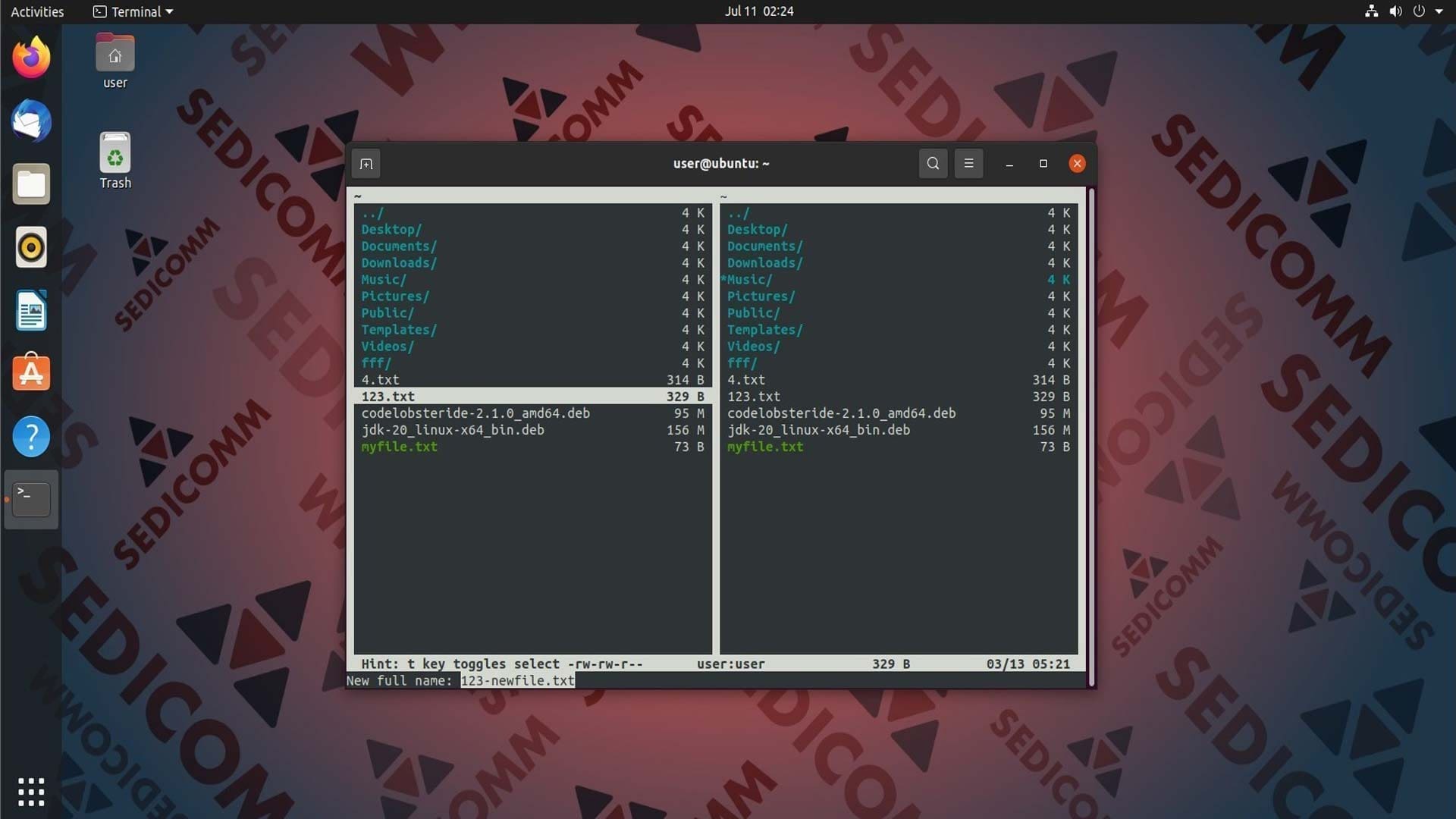Select Pictures/ in the right pane
The height and width of the screenshot is (819, 1456).
point(899,297)
